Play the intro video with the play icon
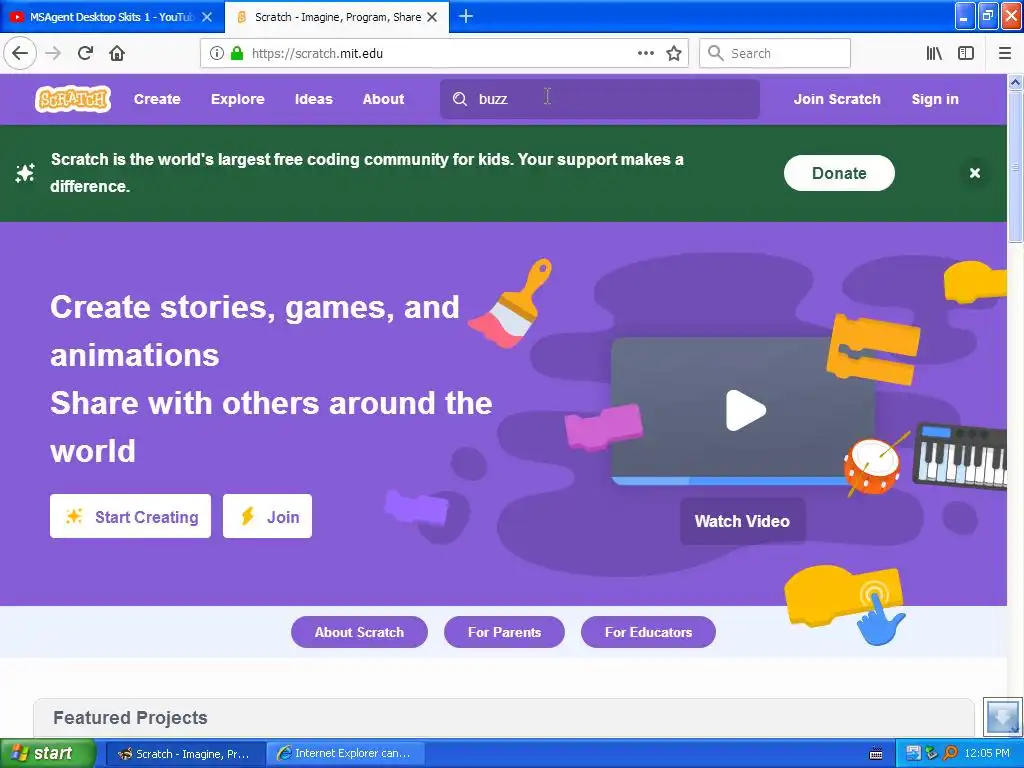The height and width of the screenshot is (768, 1024). (745, 410)
